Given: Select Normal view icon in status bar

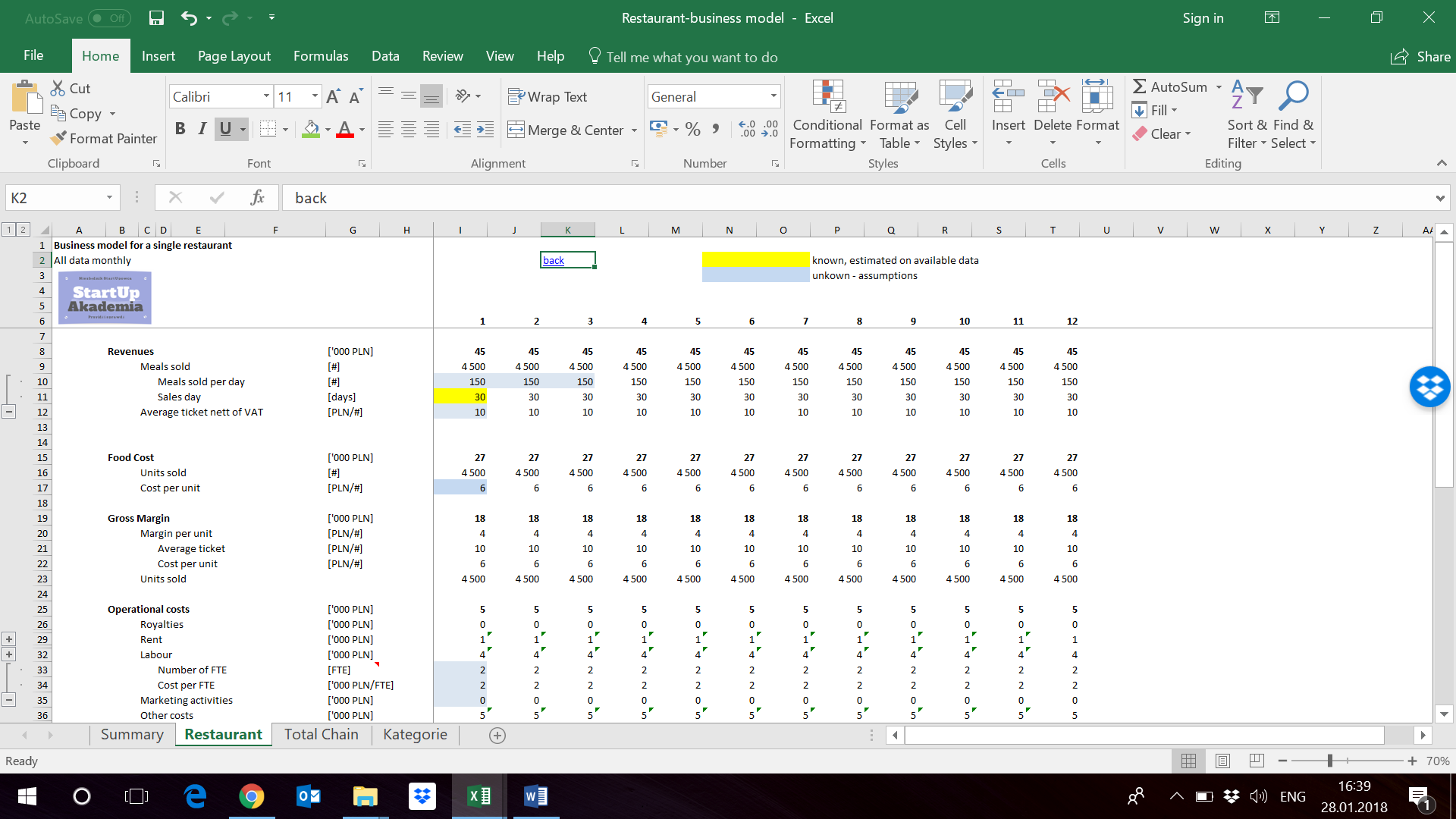Looking at the screenshot, I should pyautogui.click(x=1188, y=761).
